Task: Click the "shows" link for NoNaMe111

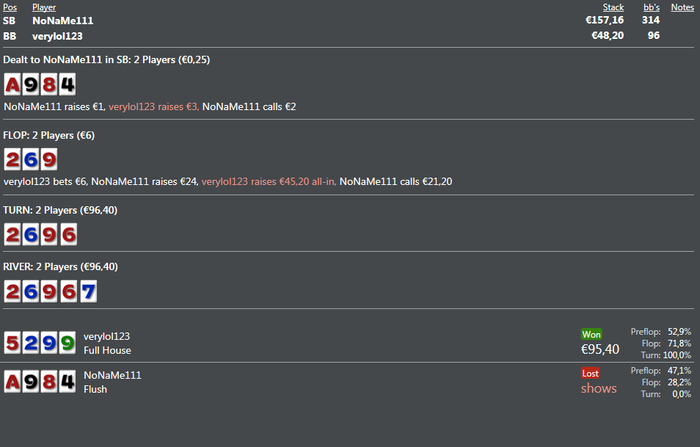Action: [x=599, y=388]
